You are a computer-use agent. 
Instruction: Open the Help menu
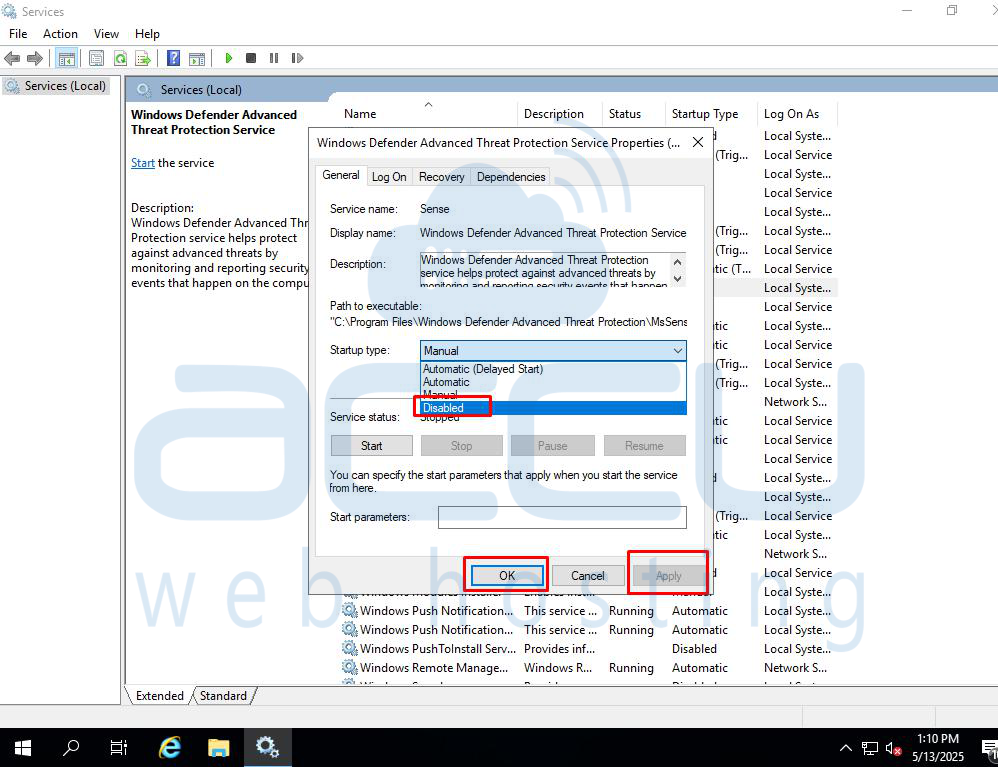pyautogui.click(x=147, y=34)
